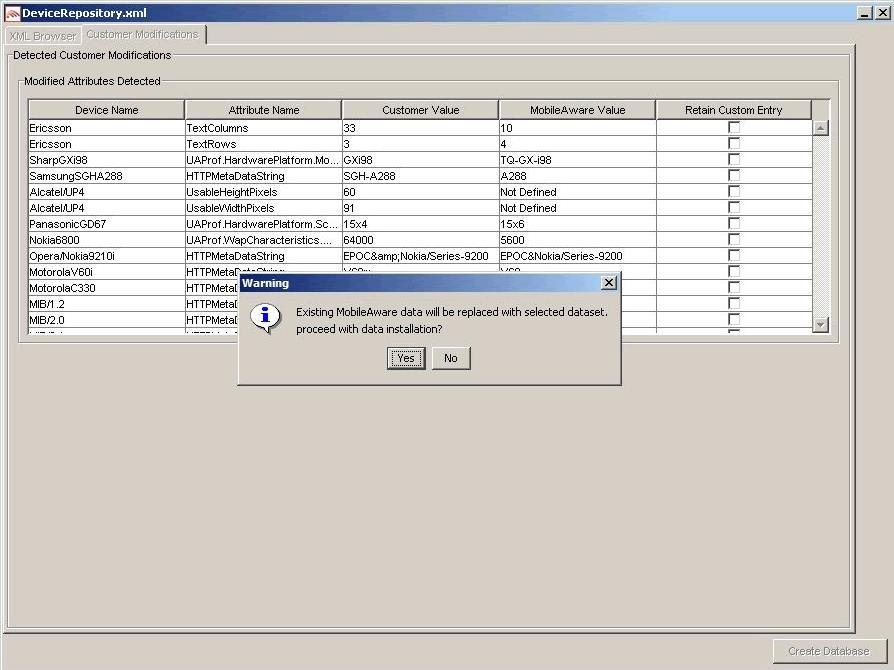Select the Opera/Nokia9210i device cell

point(107,255)
